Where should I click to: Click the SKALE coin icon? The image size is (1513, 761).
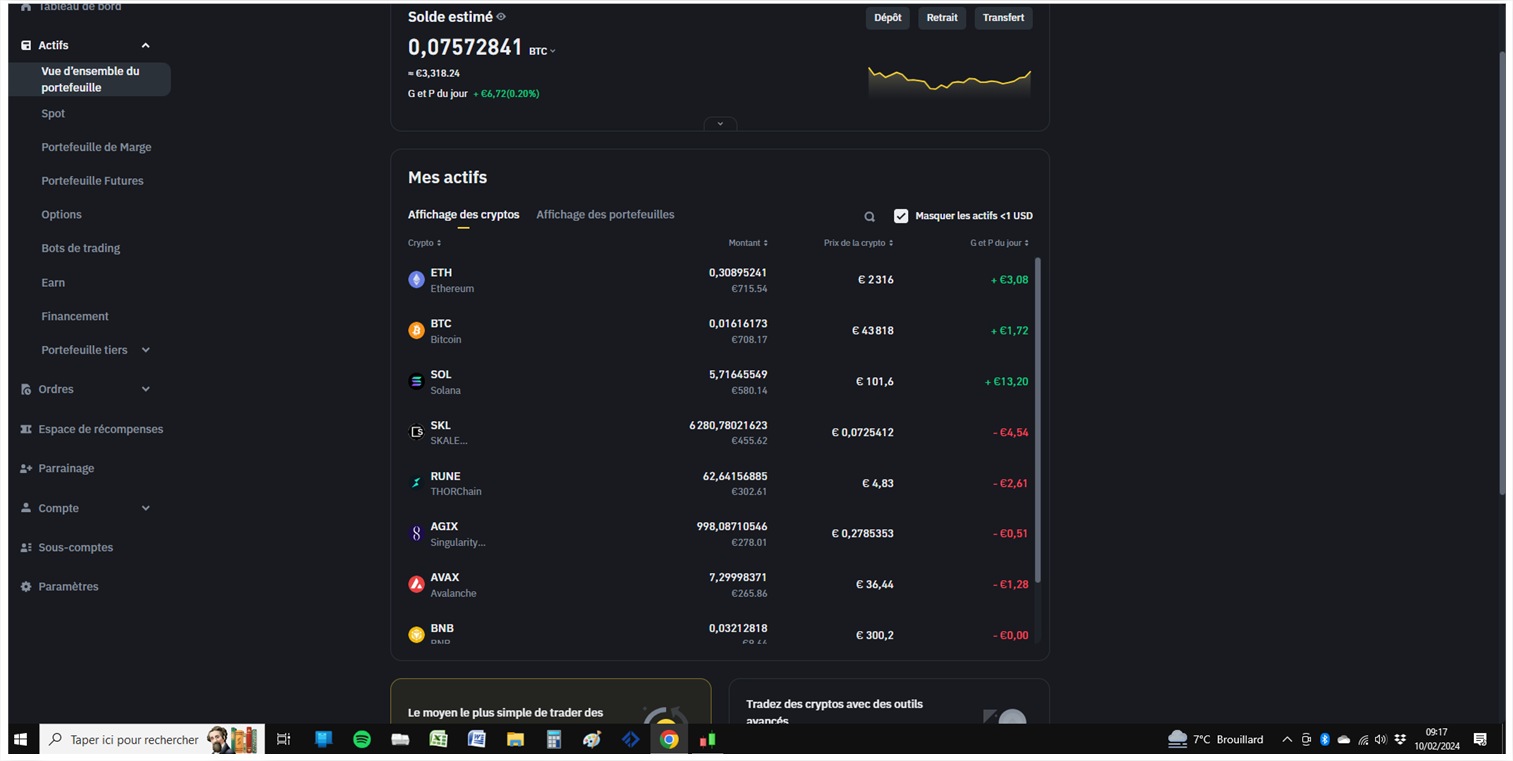[416, 432]
